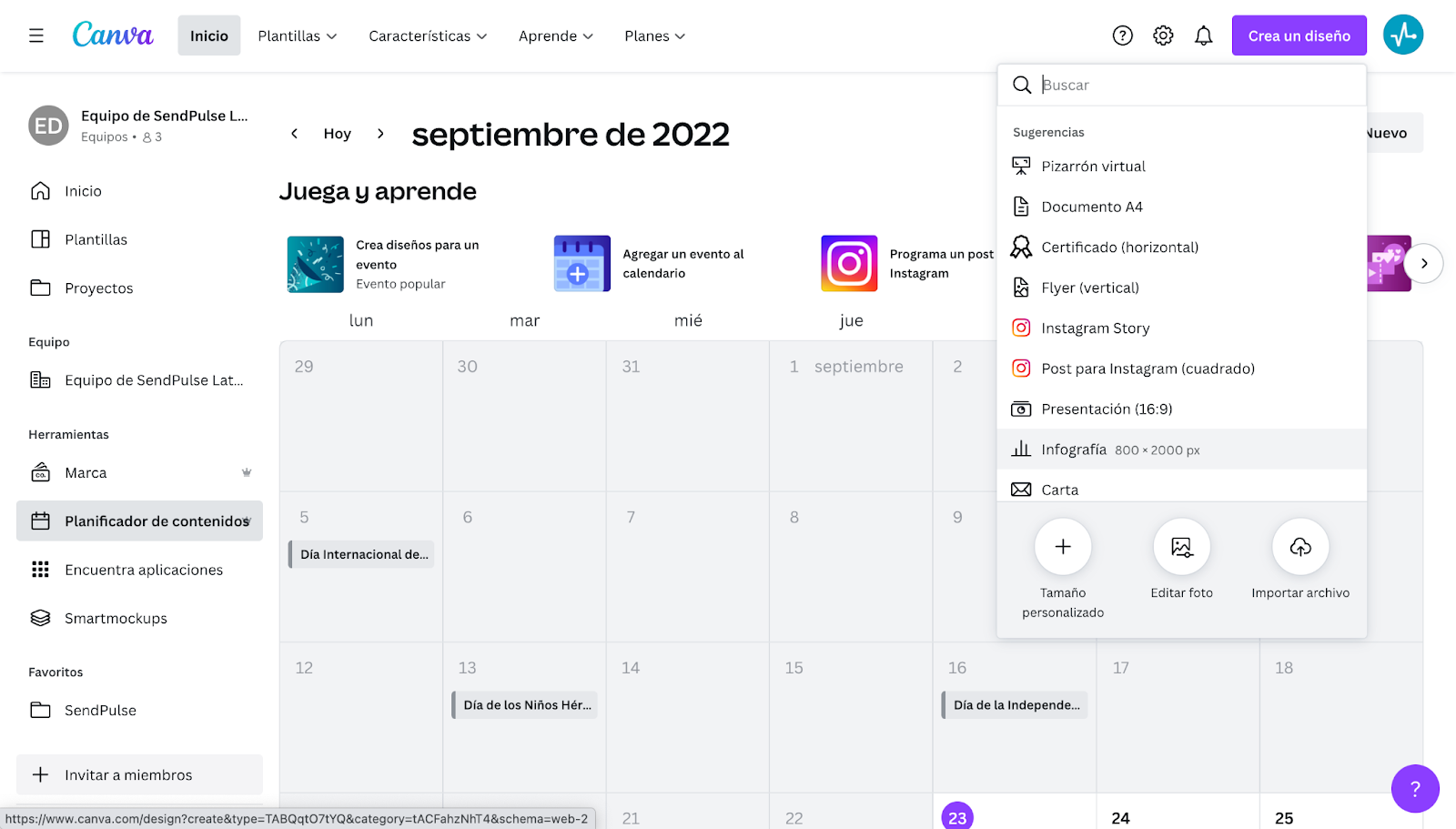Open Plantillas in the sidebar
1456x829 pixels.
pyautogui.click(x=139, y=239)
